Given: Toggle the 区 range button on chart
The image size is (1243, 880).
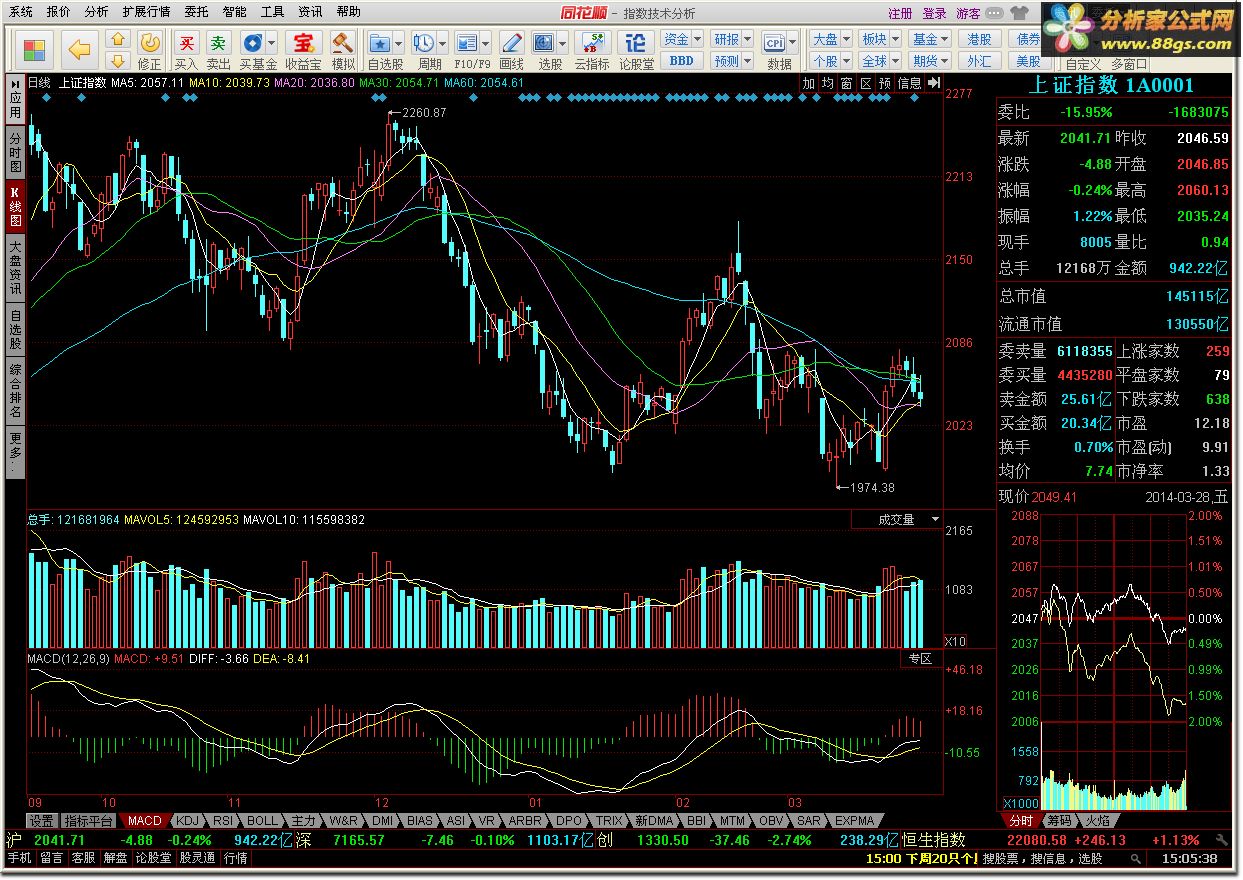Looking at the screenshot, I should [866, 83].
